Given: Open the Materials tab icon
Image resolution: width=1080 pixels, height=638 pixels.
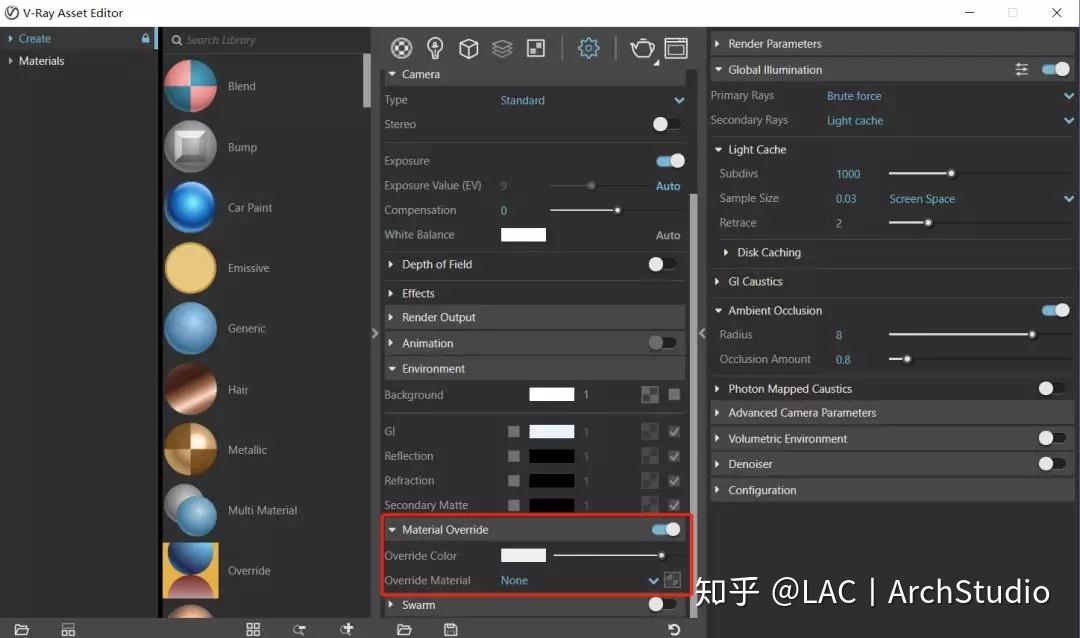Looking at the screenshot, I should [x=402, y=48].
